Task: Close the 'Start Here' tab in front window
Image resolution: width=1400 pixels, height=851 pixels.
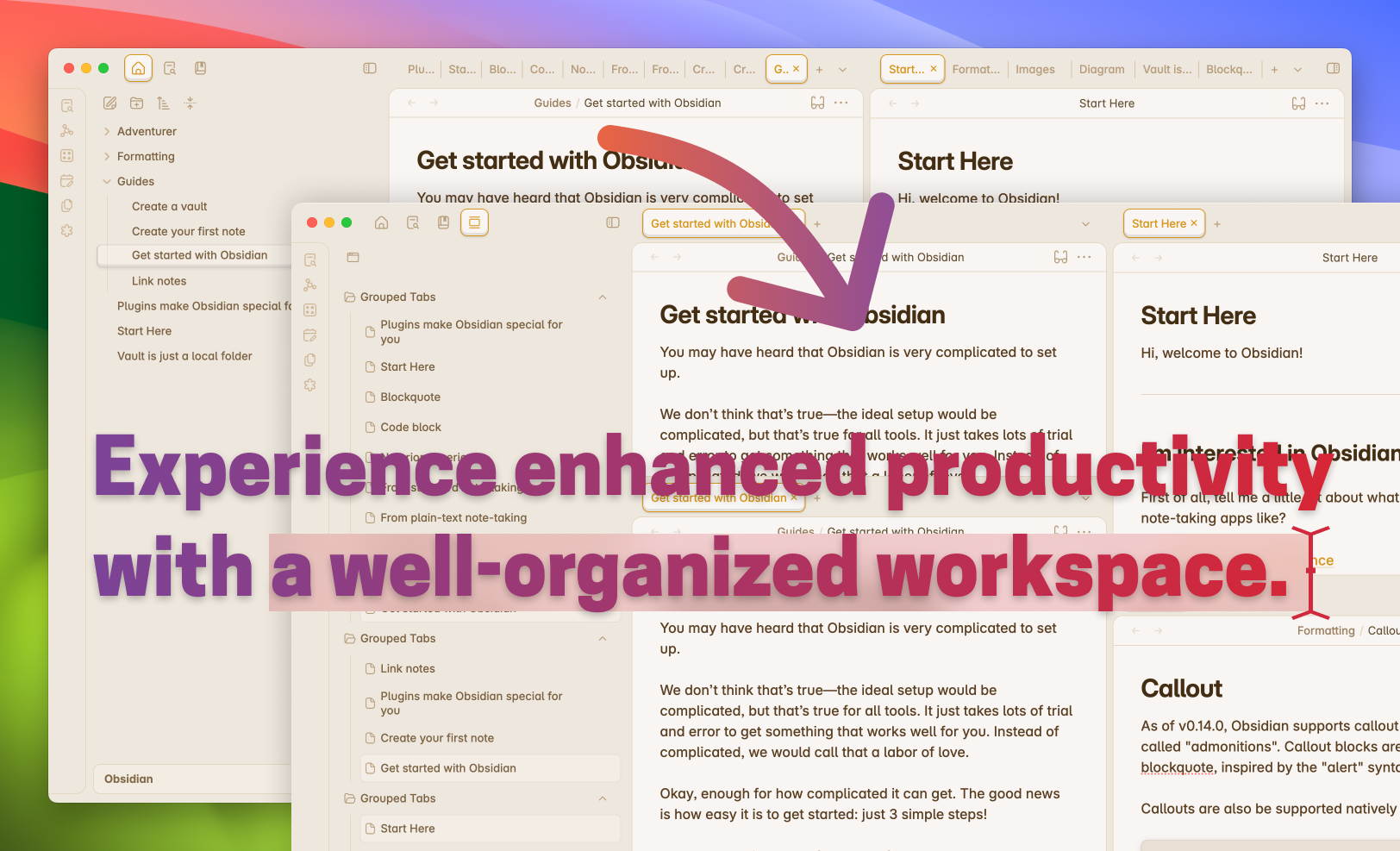Action: point(1194,223)
